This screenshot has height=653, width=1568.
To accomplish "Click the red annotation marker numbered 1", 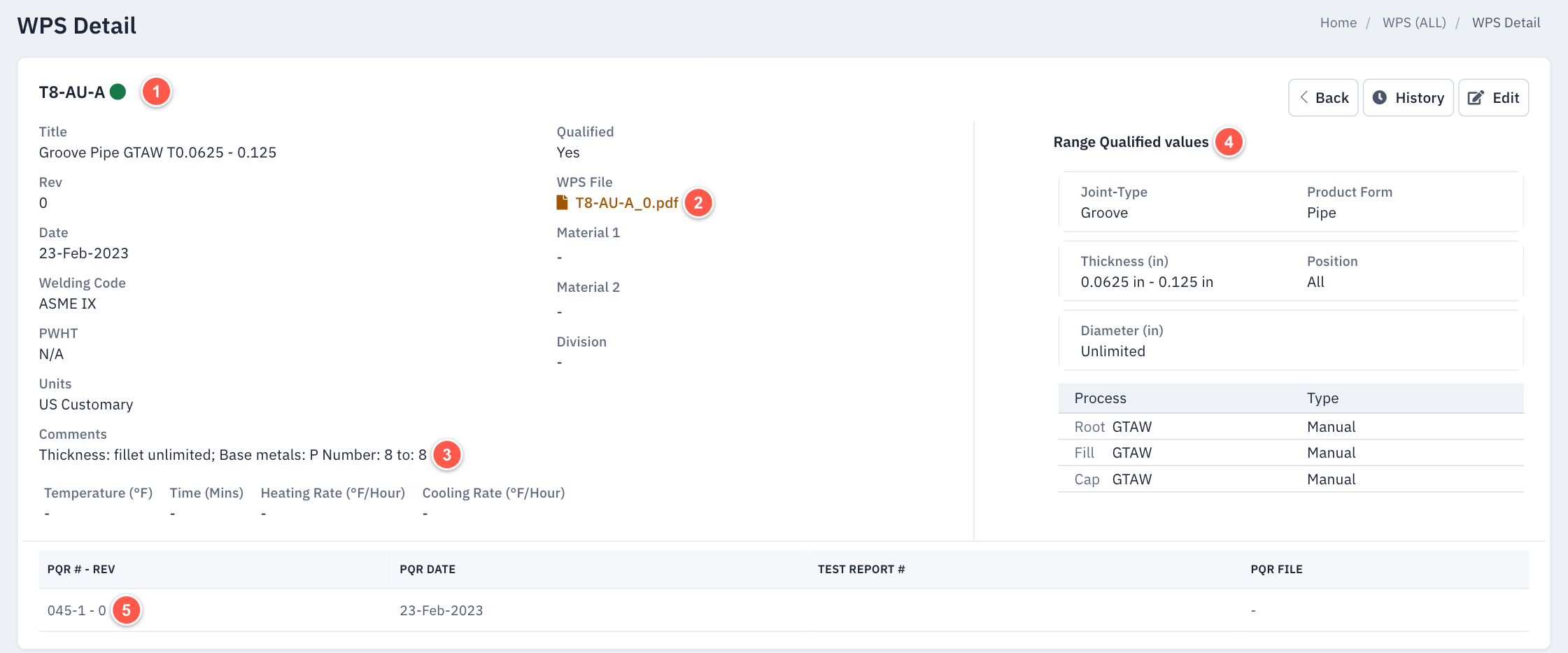I will point(156,92).
